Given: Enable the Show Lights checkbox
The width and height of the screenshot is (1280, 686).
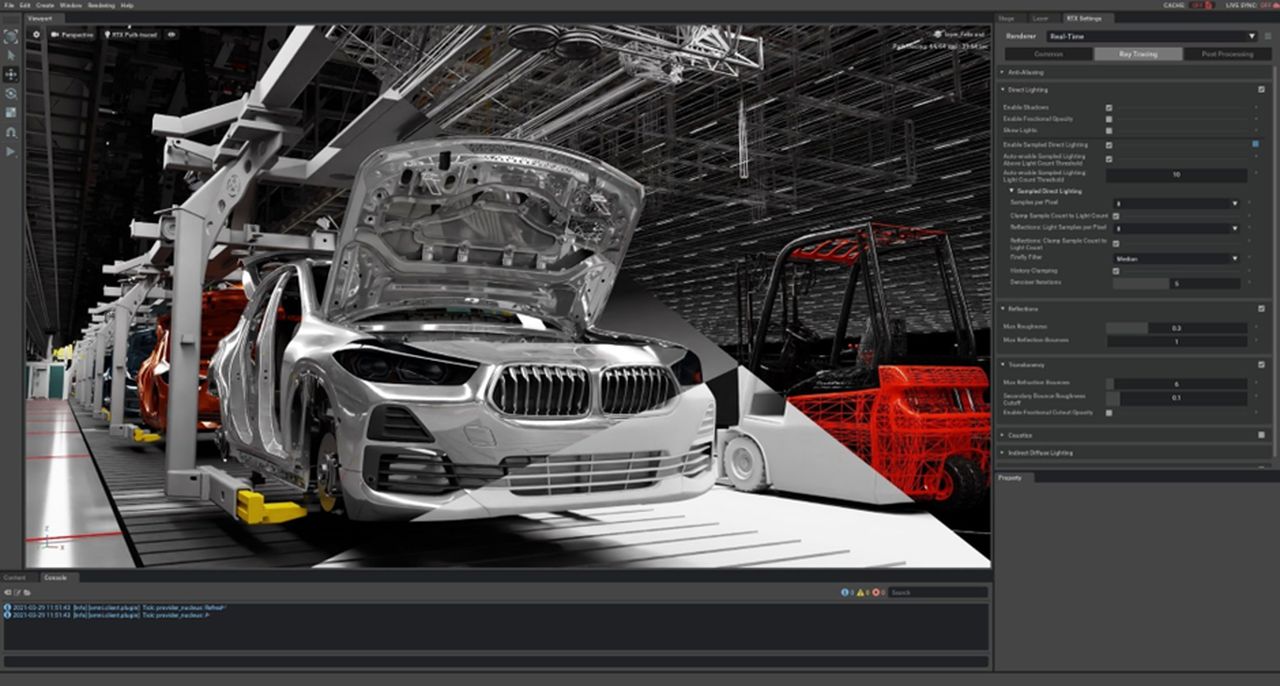Looking at the screenshot, I should tap(1109, 129).
